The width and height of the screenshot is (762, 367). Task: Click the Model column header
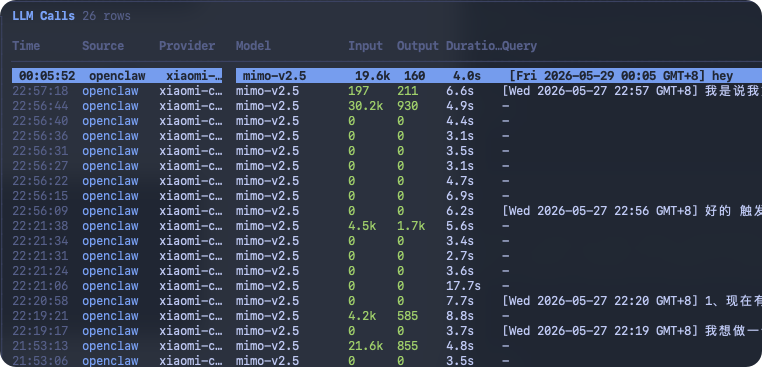pos(253,46)
